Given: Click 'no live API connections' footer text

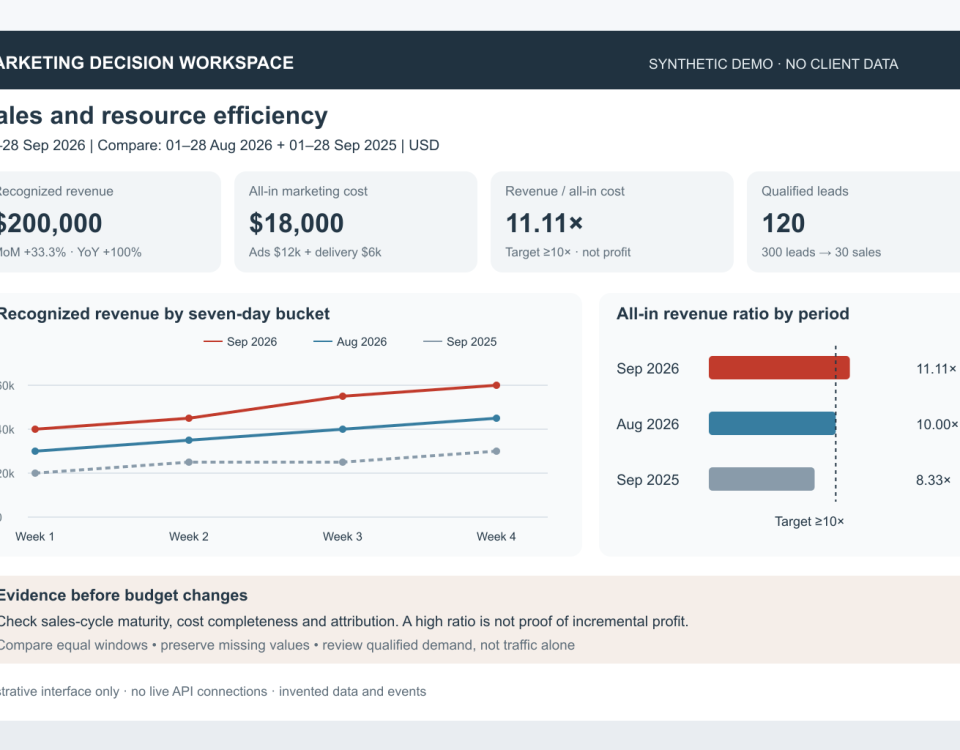Looking at the screenshot, I should coord(199,692).
